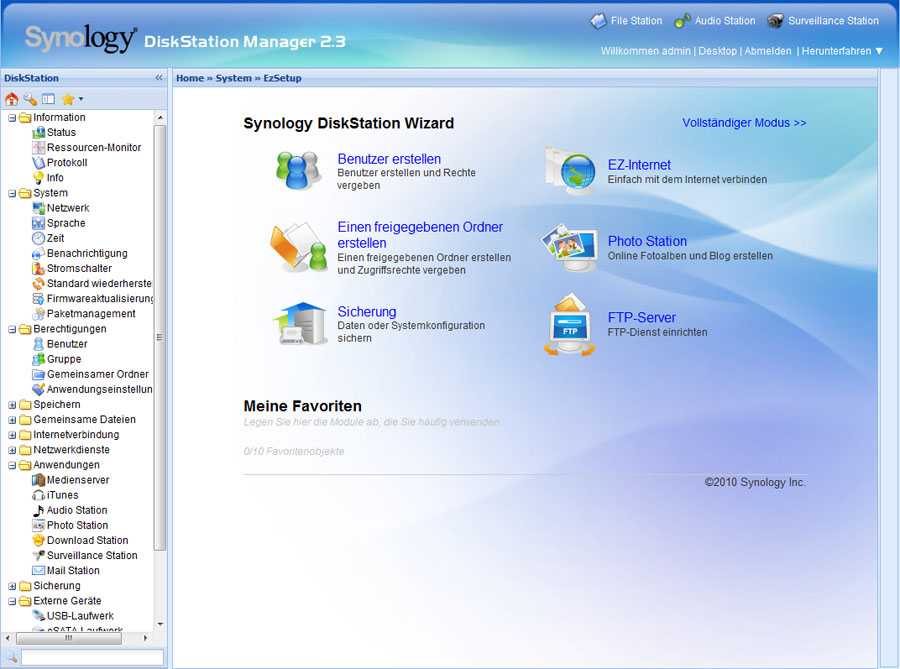Expand the Speichern folder
The height and width of the screenshot is (669, 900).
(x=12, y=405)
